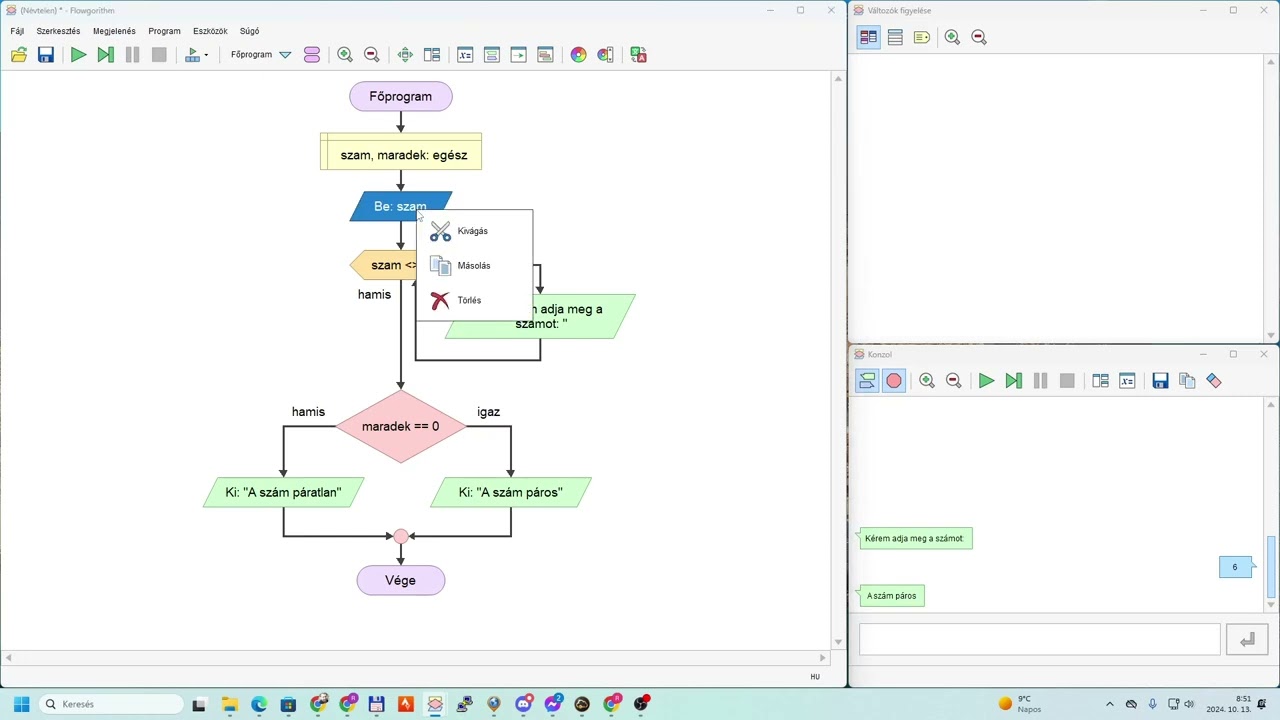The height and width of the screenshot is (720, 1280).
Task: Select the Vége end terminal
Action: [x=401, y=580]
